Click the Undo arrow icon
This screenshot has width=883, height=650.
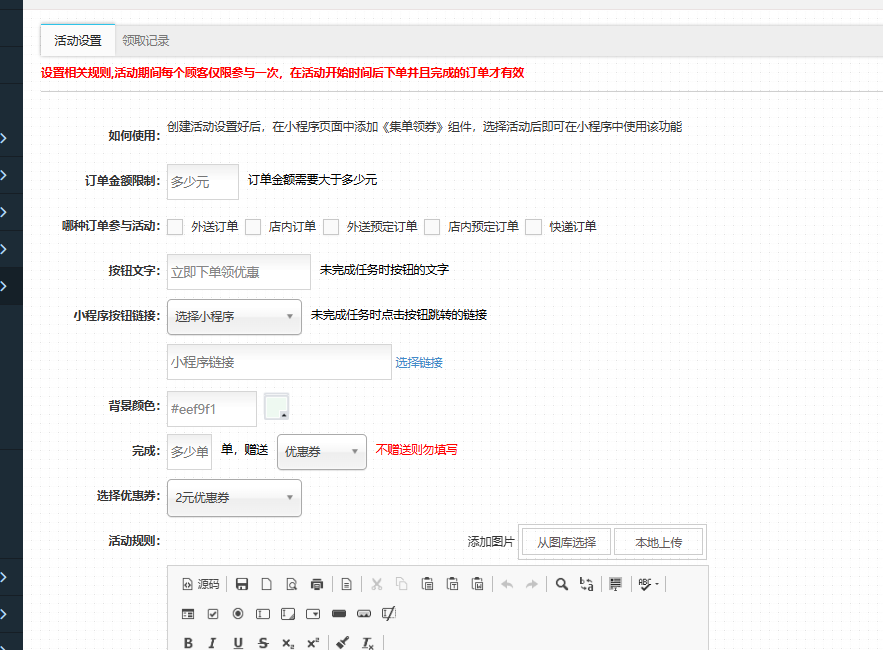tap(507, 584)
